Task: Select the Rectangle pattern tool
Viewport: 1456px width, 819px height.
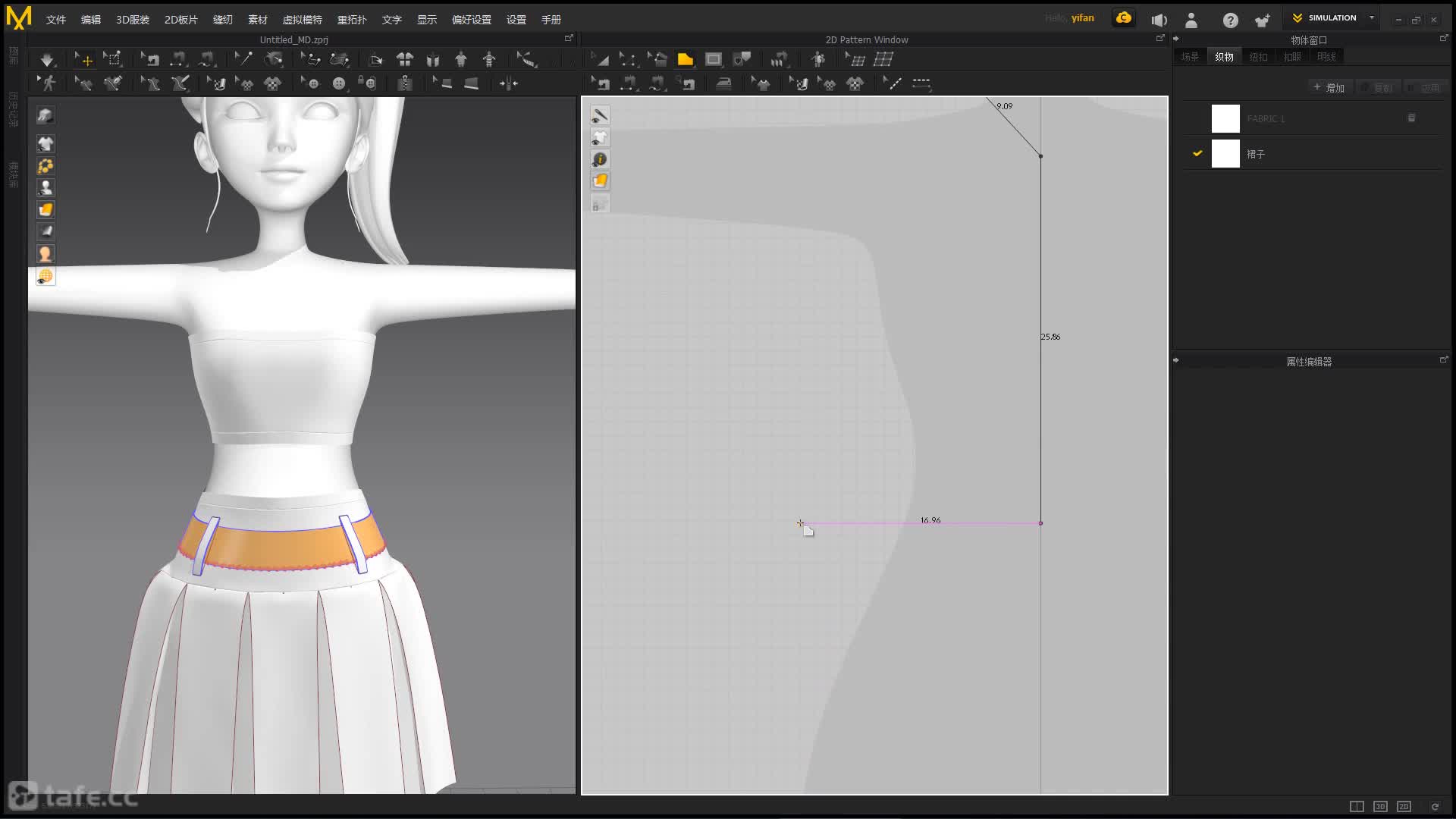Action: [x=714, y=59]
